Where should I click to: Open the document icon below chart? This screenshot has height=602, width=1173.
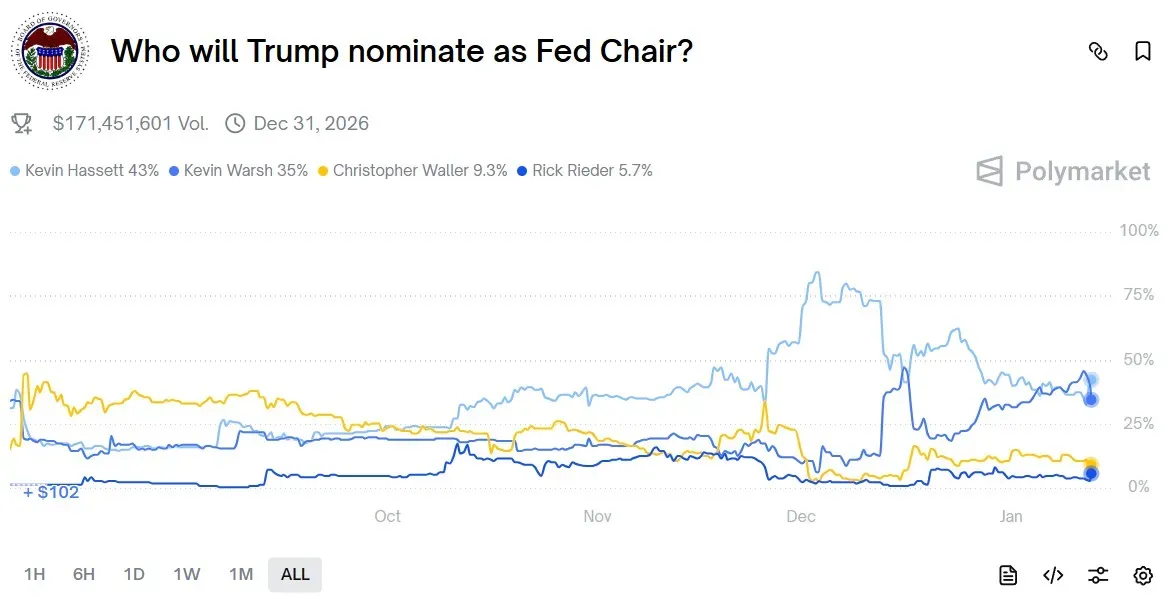1008,575
